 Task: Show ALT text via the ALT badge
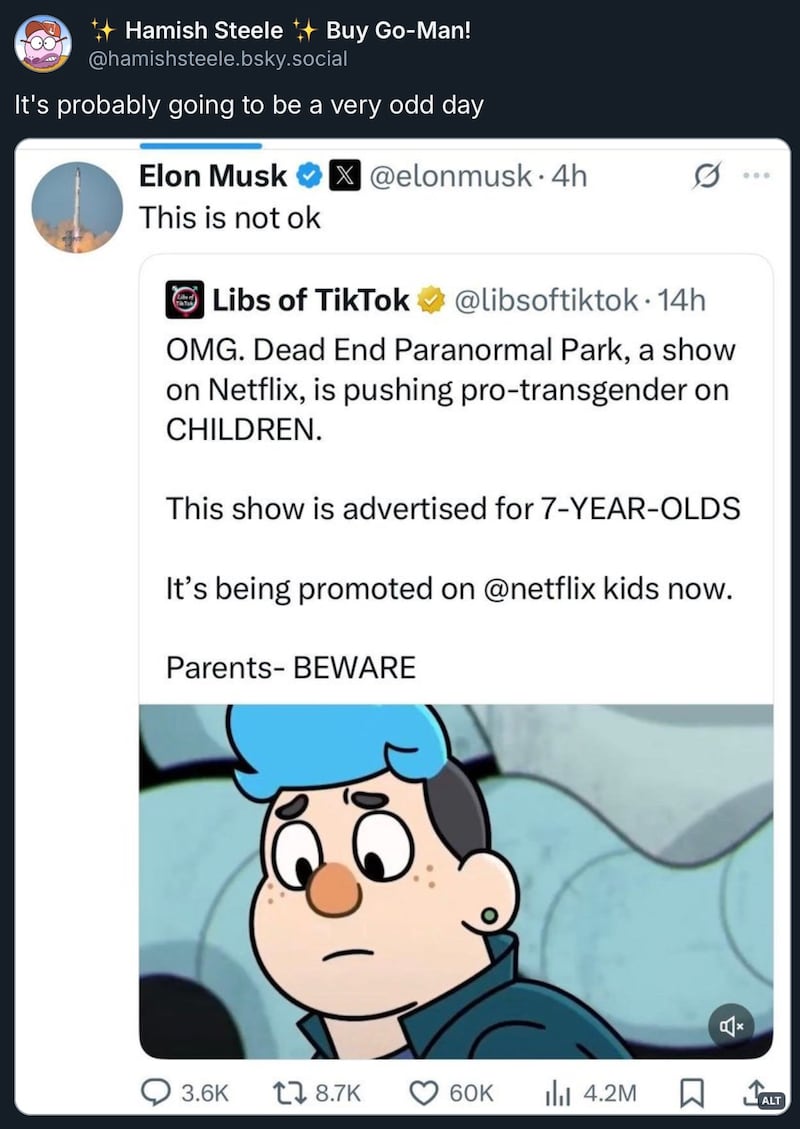pyautogui.click(x=769, y=1100)
